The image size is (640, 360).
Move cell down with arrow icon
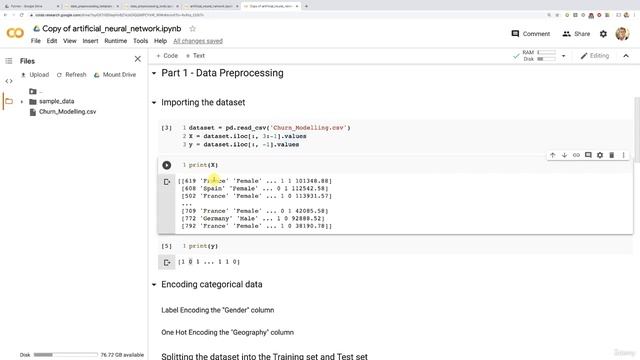[x=564, y=155]
